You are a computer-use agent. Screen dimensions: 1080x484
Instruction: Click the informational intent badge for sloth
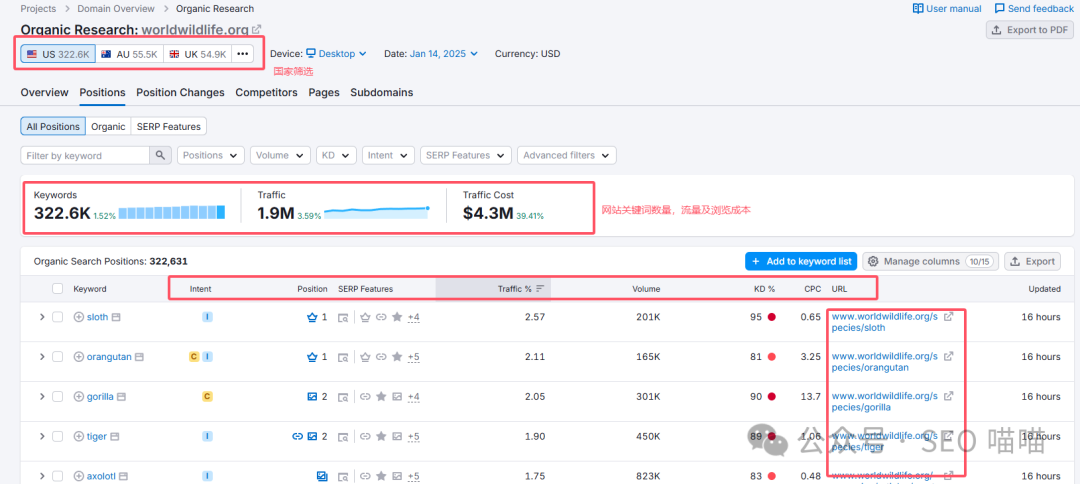click(x=207, y=317)
